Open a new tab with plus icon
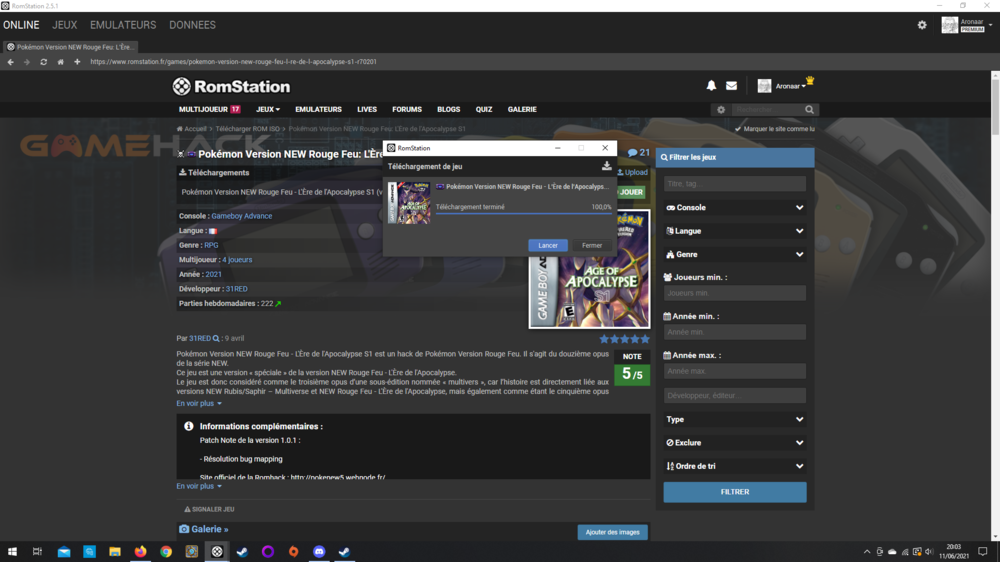Image resolution: width=1000 pixels, height=562 pixels. 77,62
